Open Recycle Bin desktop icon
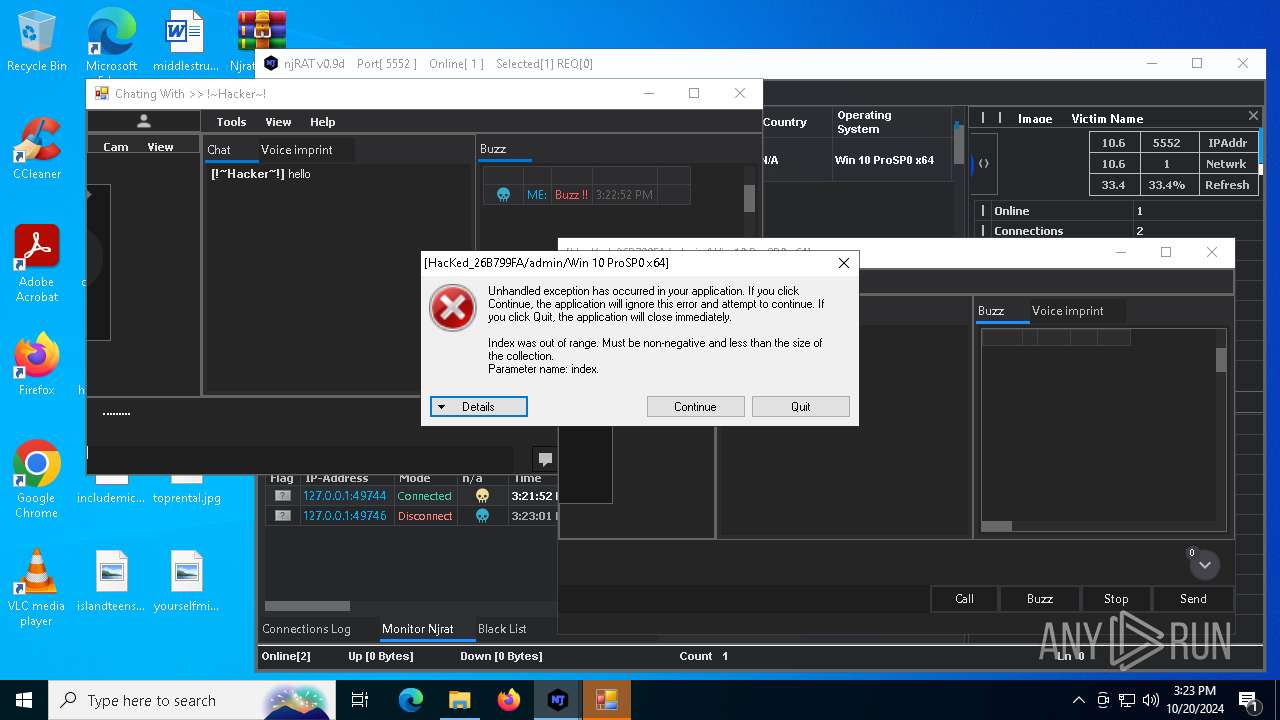 click(x=37, y=41)
